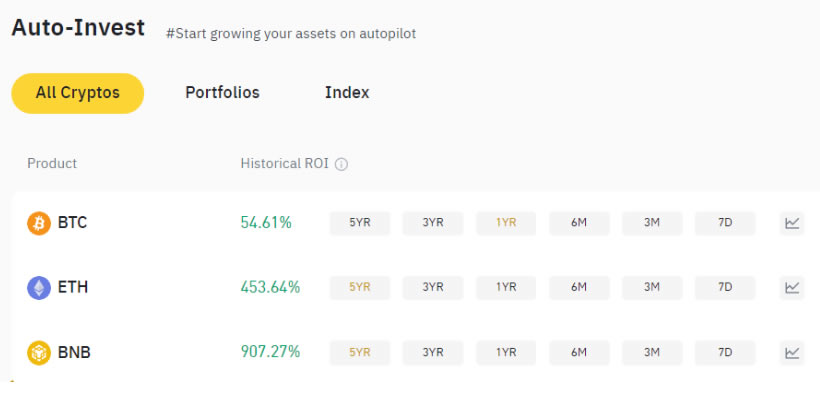820x393 pixels.
Task: Switch to the Index tab
Action: [x=347, y=93]
